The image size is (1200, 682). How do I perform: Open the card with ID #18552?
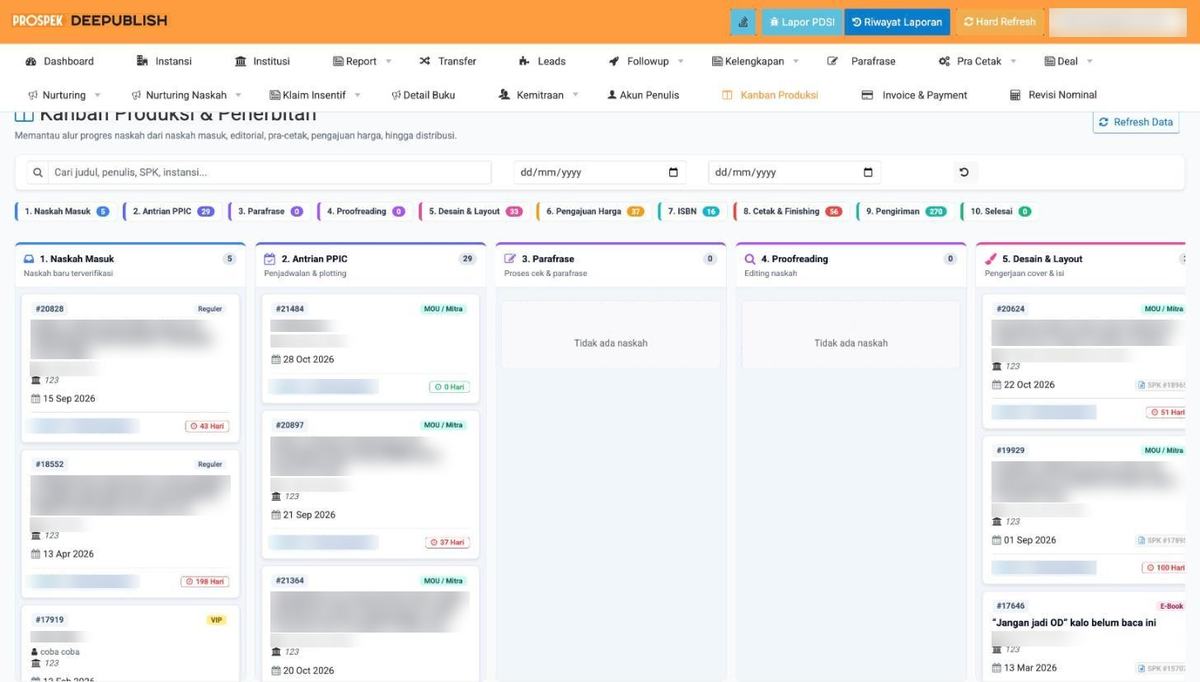(x=130, y=523)
